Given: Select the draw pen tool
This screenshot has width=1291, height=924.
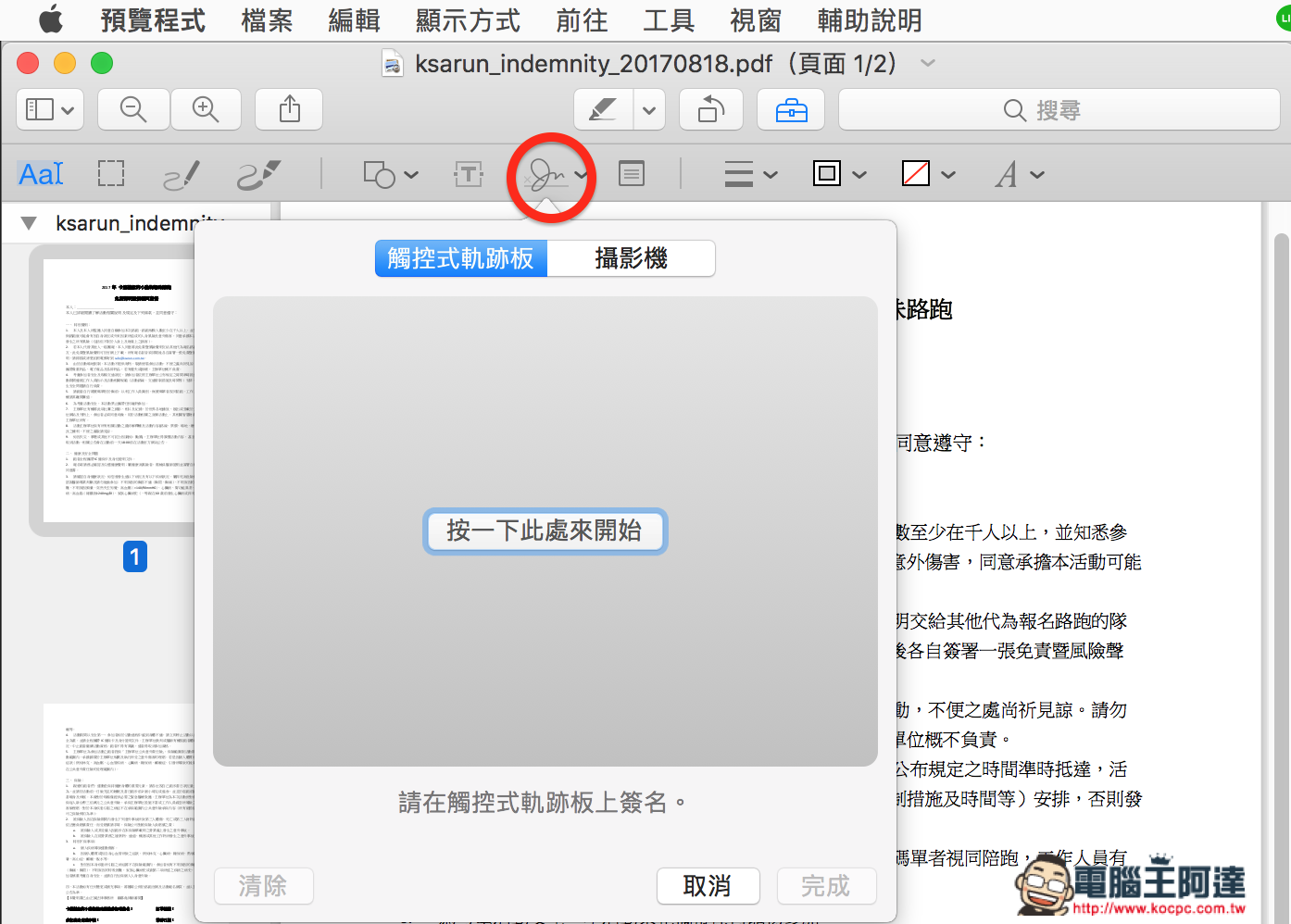Looking at the screenshot, I should pos(258,174).
